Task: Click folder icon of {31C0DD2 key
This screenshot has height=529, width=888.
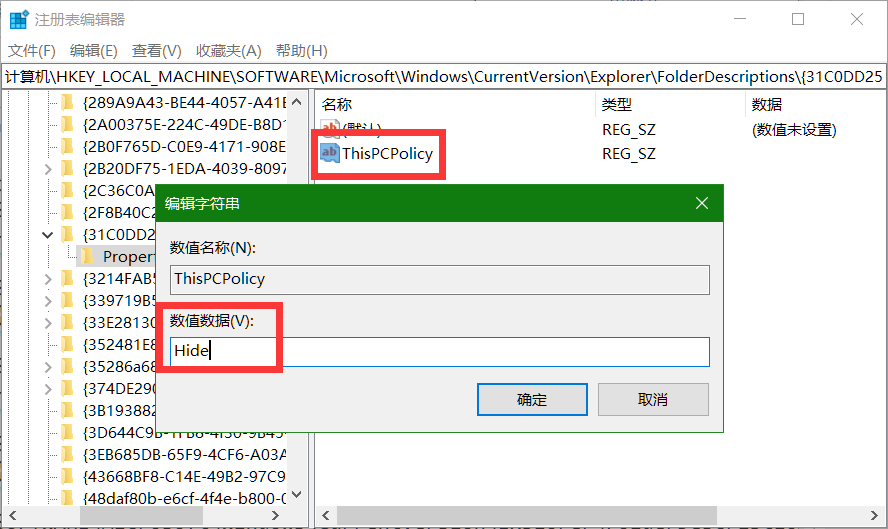Action: (67, 234)
